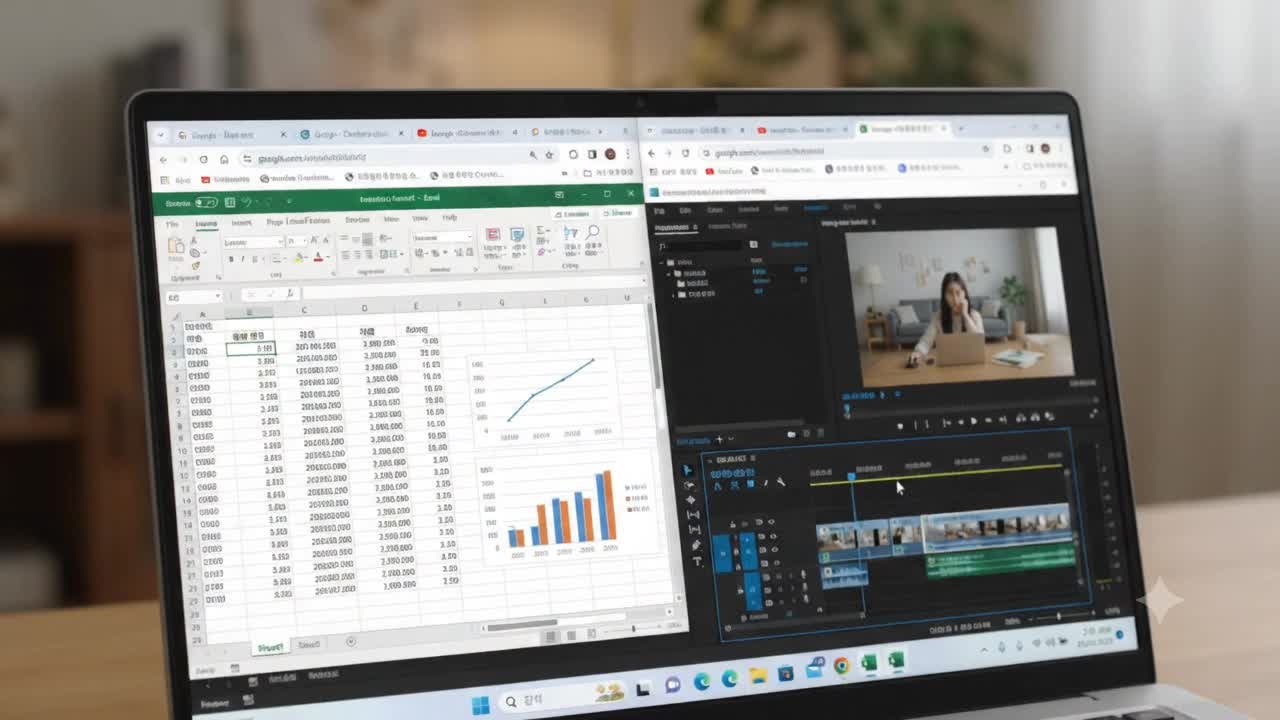Open the Page Layout tab in Excel
This screenshot has width=1280, height=720.
[296, 221]
